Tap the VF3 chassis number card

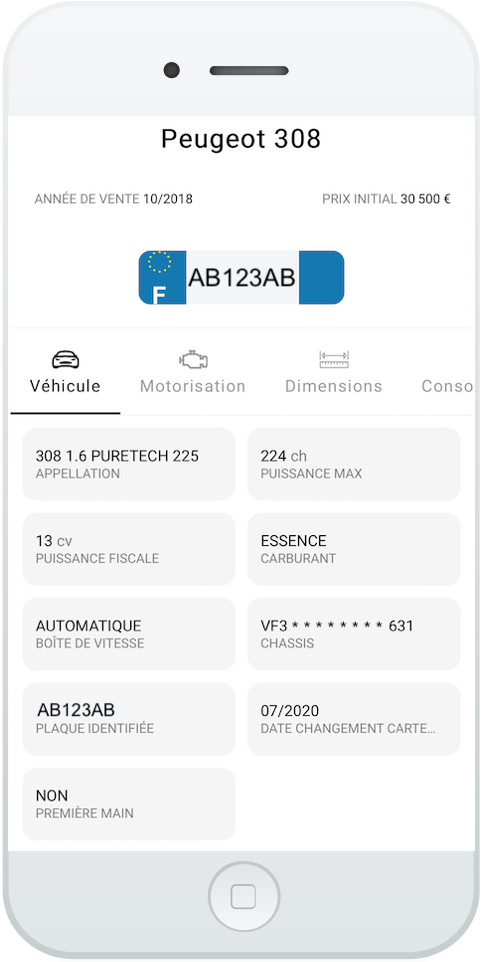(354, 634)
